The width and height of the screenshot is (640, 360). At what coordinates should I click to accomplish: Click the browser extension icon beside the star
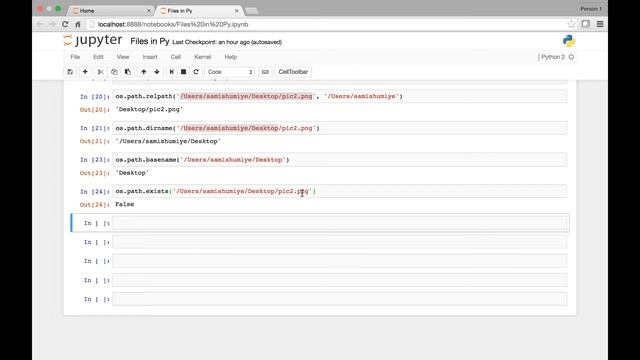(x=586, y=24)
